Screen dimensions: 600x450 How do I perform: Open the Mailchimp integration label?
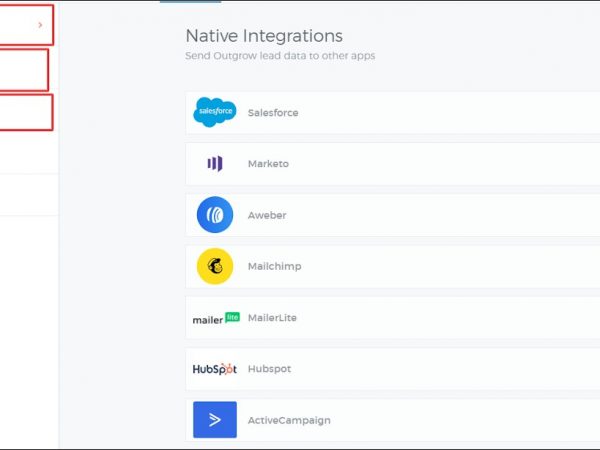click(x=274, y=267)
